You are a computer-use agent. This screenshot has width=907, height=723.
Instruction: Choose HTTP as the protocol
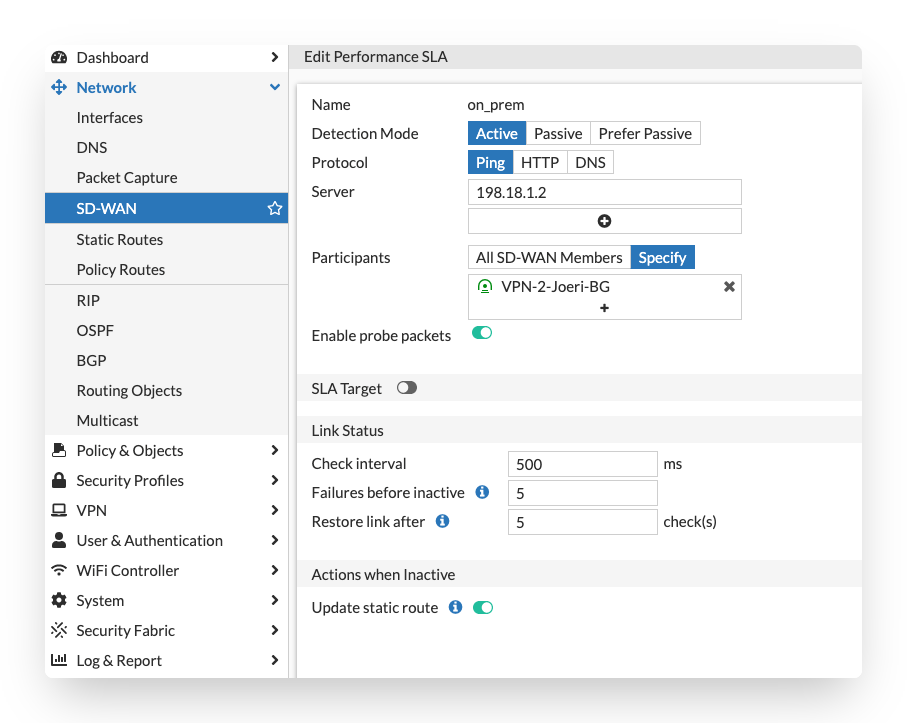pyautogui.click(x=540, y=163)
